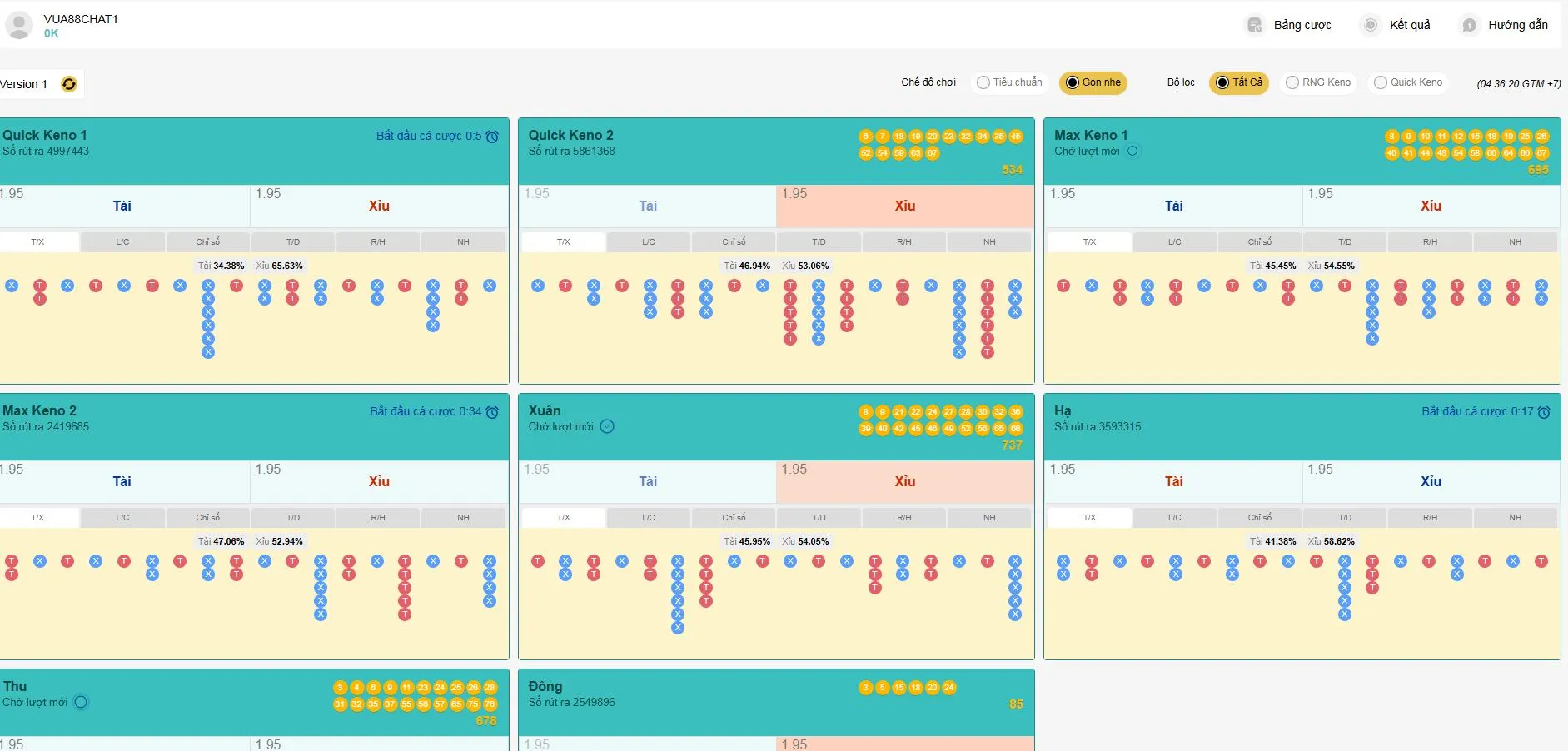The height and width of the screenshot is (751, 1568).
Task: Click Max Keno 2 countdown clock icon
Action: pos(492,412)
